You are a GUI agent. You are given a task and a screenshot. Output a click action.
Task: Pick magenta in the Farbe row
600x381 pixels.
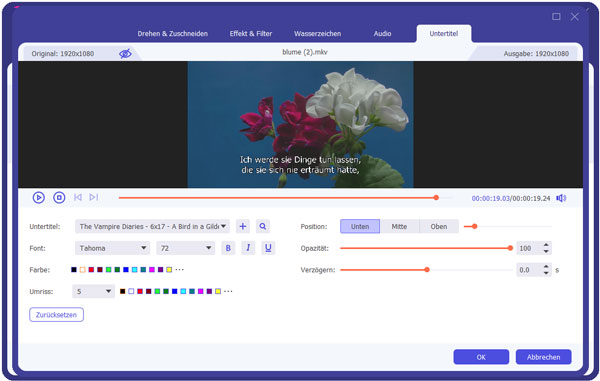[x=152, y=270]
